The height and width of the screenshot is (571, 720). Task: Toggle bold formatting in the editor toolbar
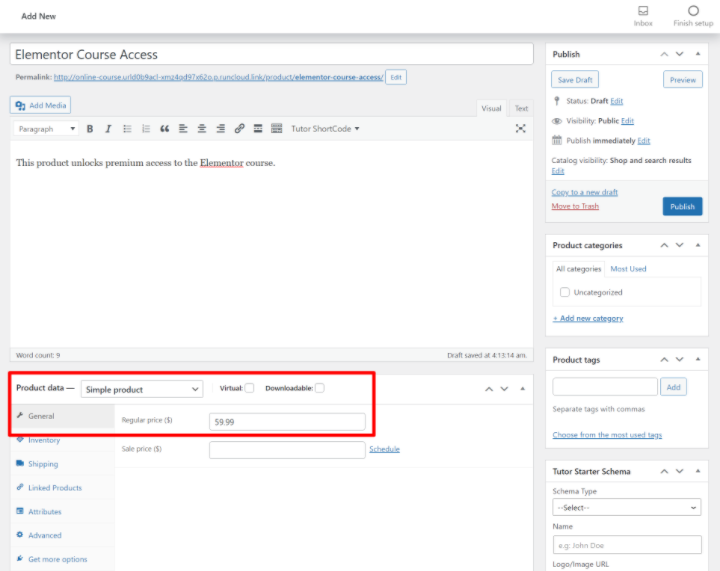(x=90, y=129)
